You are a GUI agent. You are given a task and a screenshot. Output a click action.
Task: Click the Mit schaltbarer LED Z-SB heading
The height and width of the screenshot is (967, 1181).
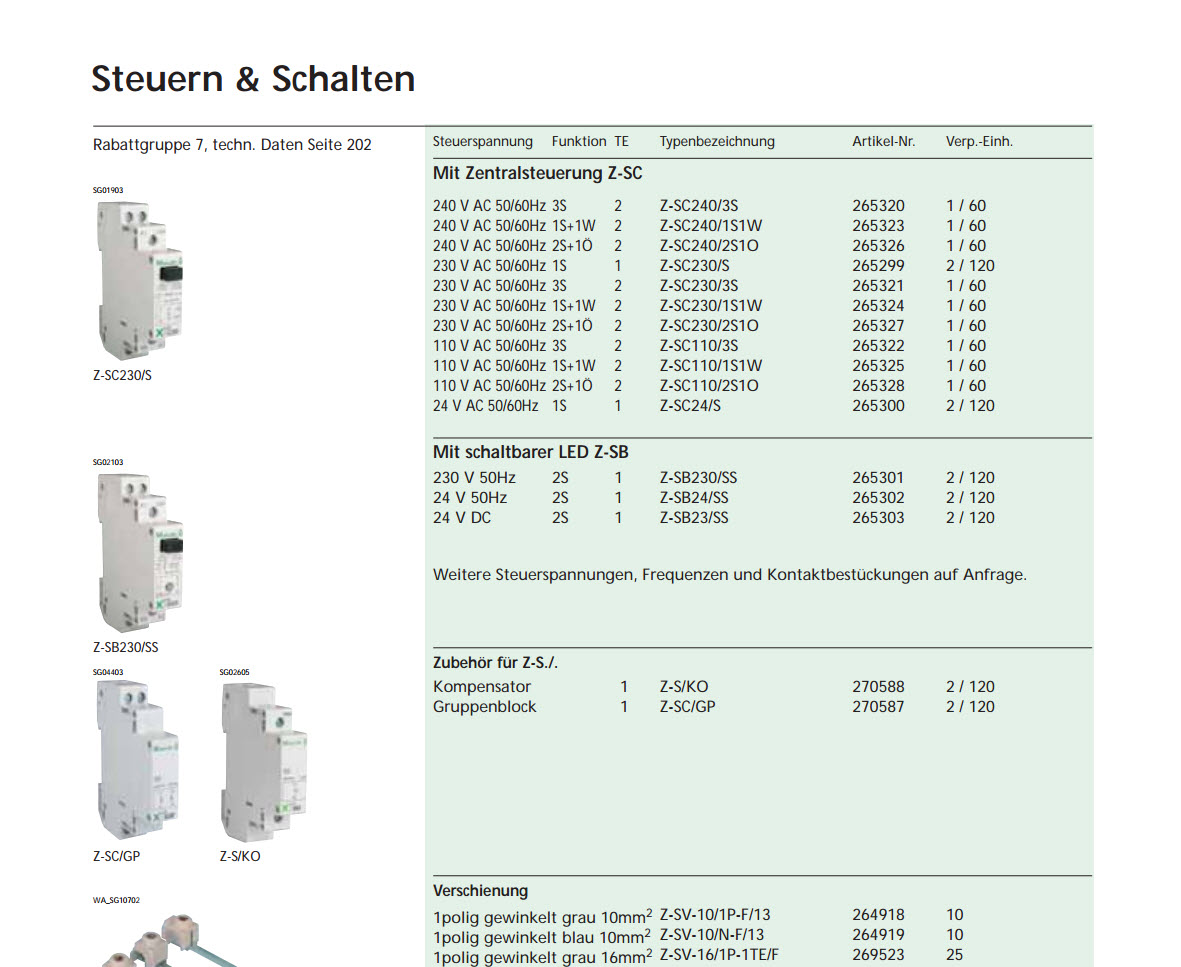click(530, 452)
